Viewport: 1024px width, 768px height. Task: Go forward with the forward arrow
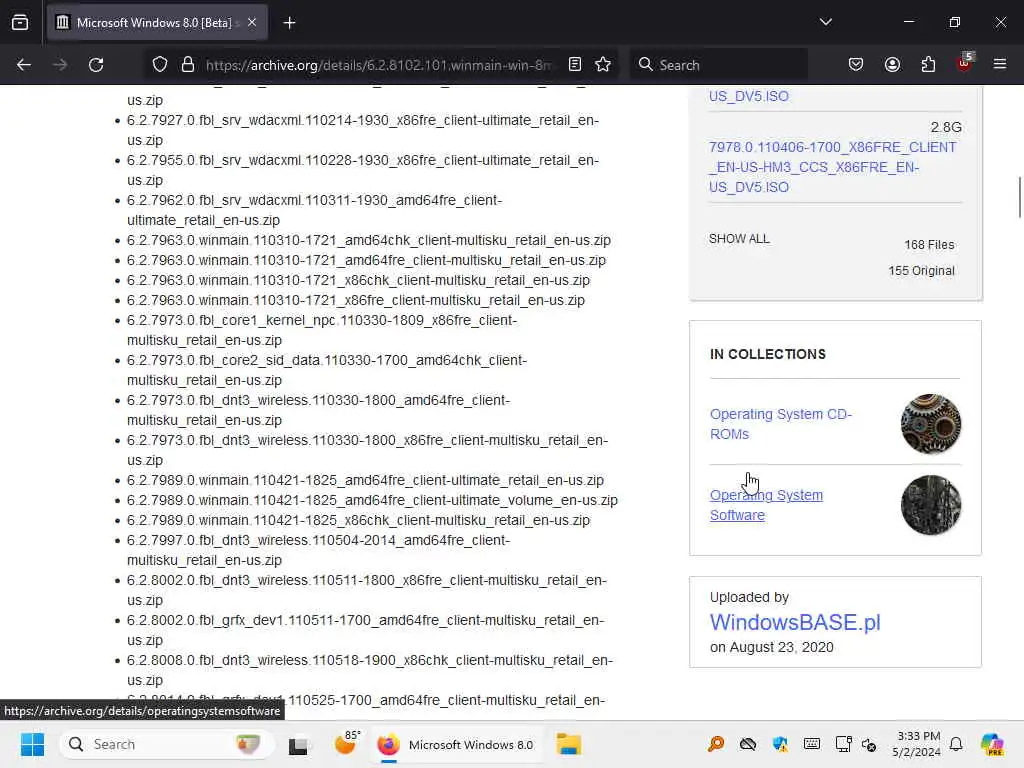[60, 65]
